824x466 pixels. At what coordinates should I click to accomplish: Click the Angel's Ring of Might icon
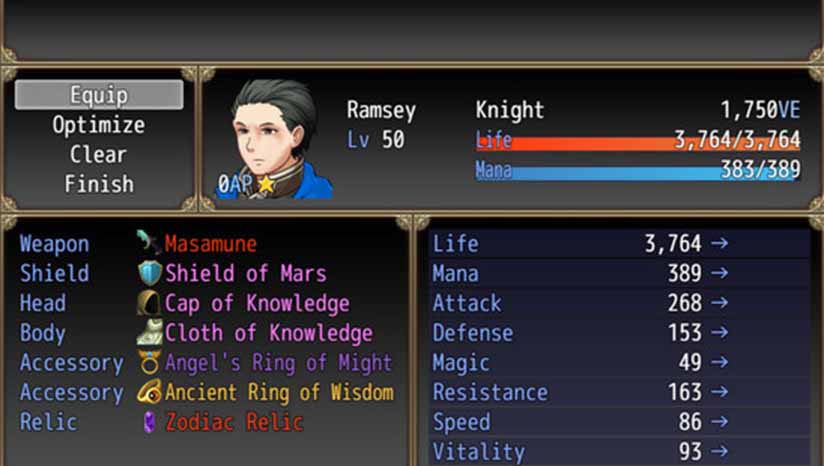[x=149, y=363]
